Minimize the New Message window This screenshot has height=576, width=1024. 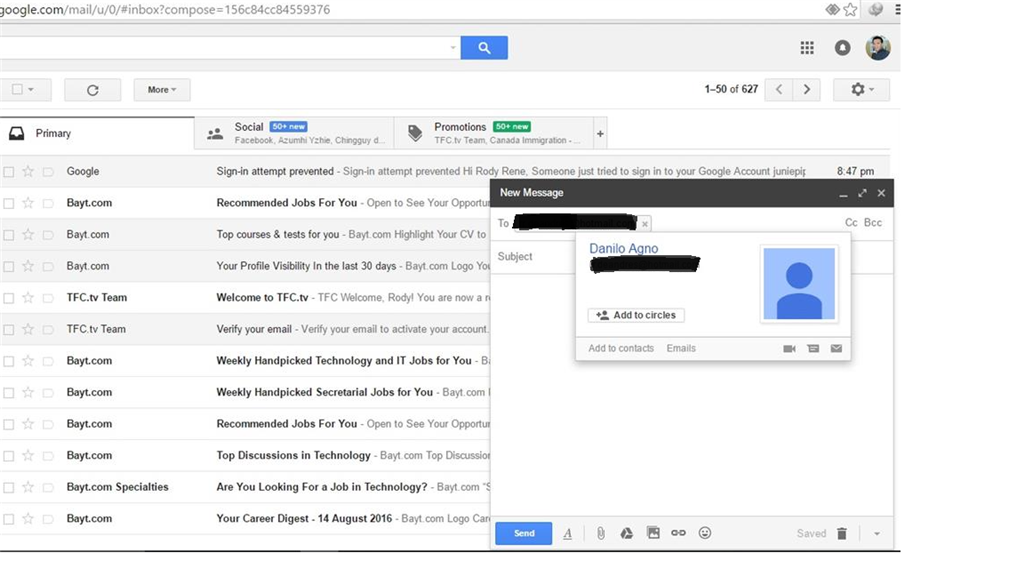[843, 194]
